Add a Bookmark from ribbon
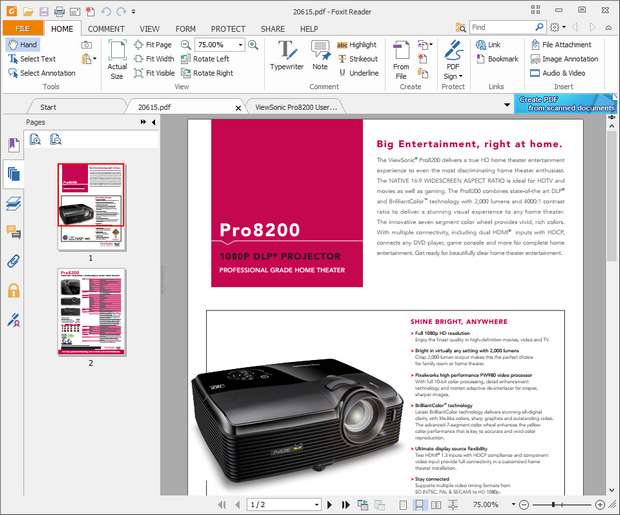This screenshot has width=620, height=515. [x=497, y=59]
